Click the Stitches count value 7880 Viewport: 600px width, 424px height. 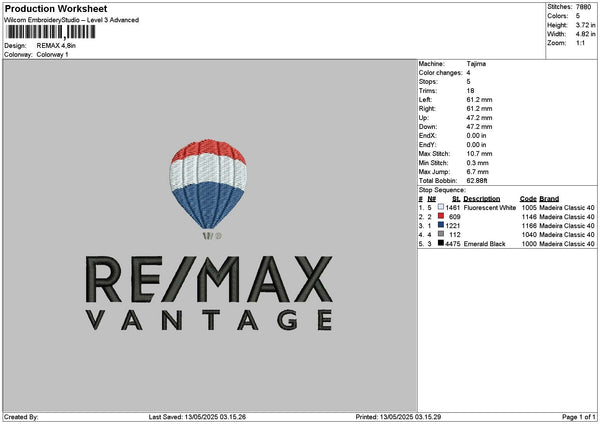pos(585,6)
